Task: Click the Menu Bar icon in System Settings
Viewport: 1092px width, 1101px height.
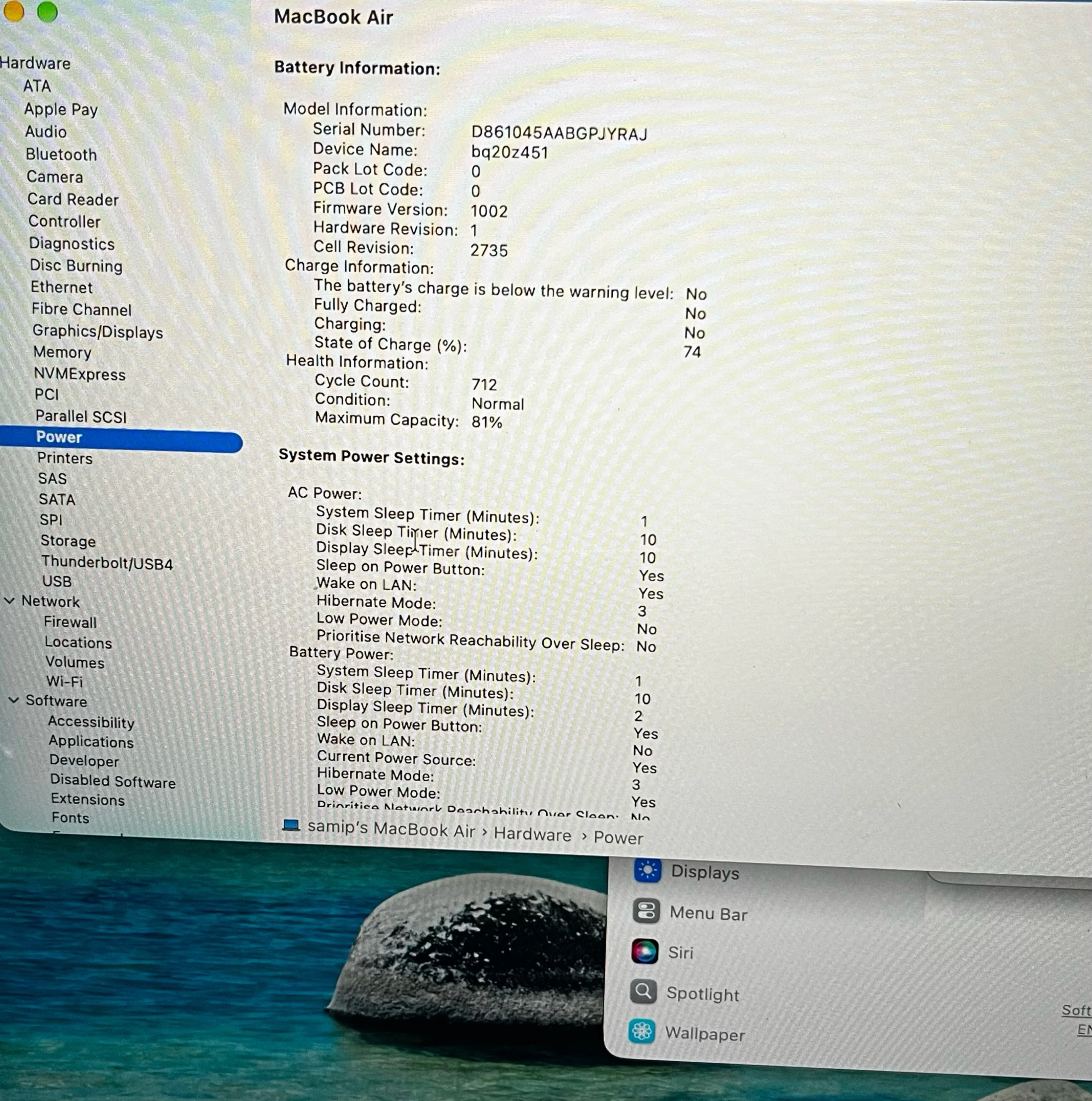Action: (646, 911)
